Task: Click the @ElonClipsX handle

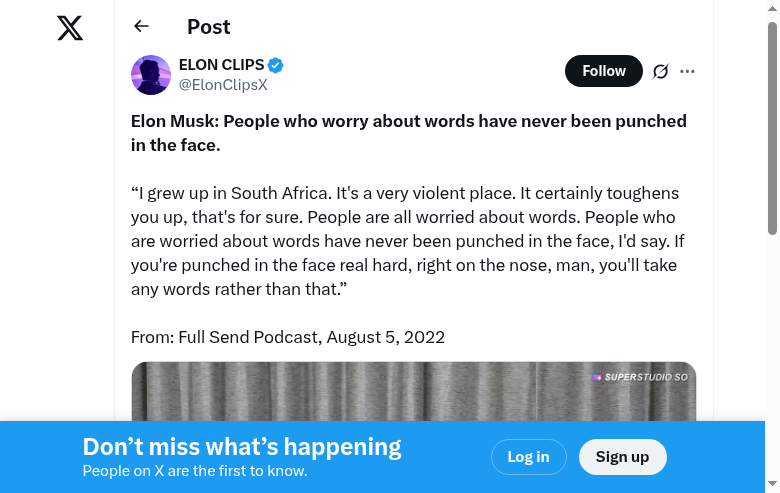Action: click(223, 85)
